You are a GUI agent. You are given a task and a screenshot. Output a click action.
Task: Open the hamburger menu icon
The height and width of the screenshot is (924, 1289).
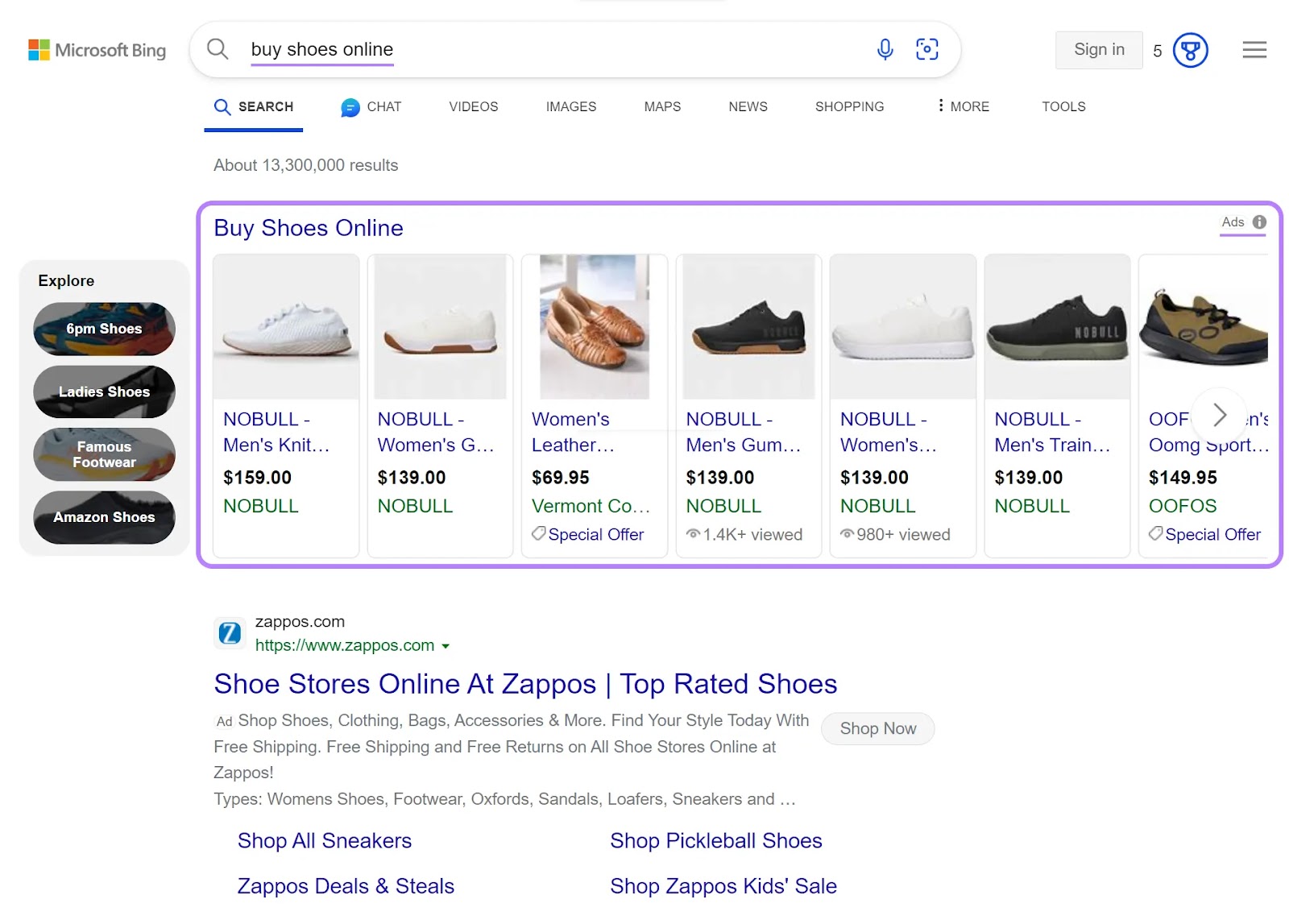1254,50
